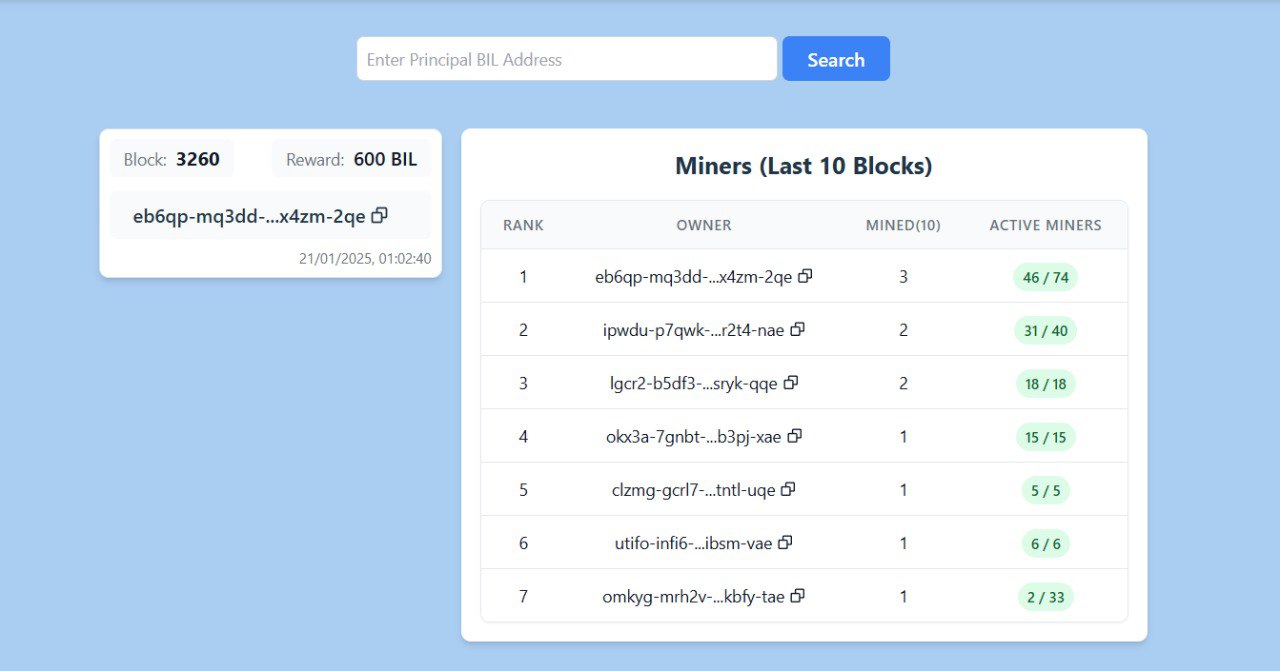Click the 2 / 33 active miners badge
Image resolution: width=1280 pixels, height=671 pixels.
(1045, 597)
